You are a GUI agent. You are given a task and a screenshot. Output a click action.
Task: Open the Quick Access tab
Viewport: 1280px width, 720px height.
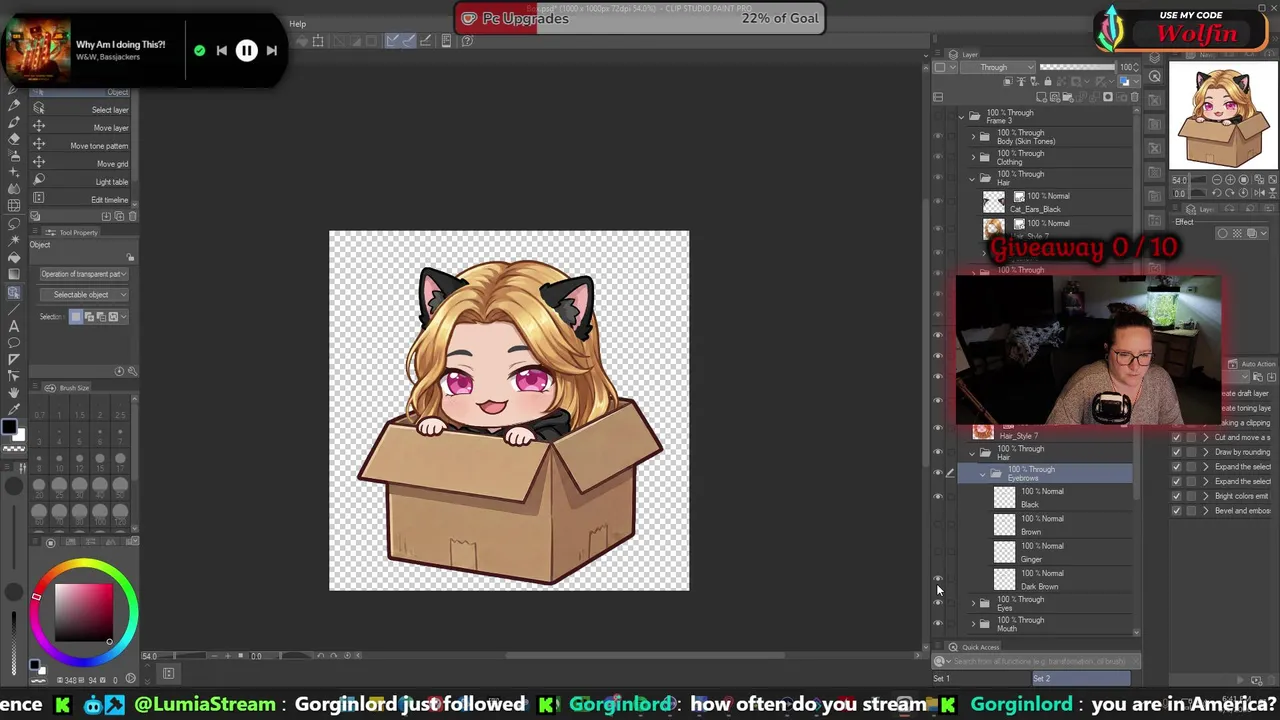(x=975, y=647)
